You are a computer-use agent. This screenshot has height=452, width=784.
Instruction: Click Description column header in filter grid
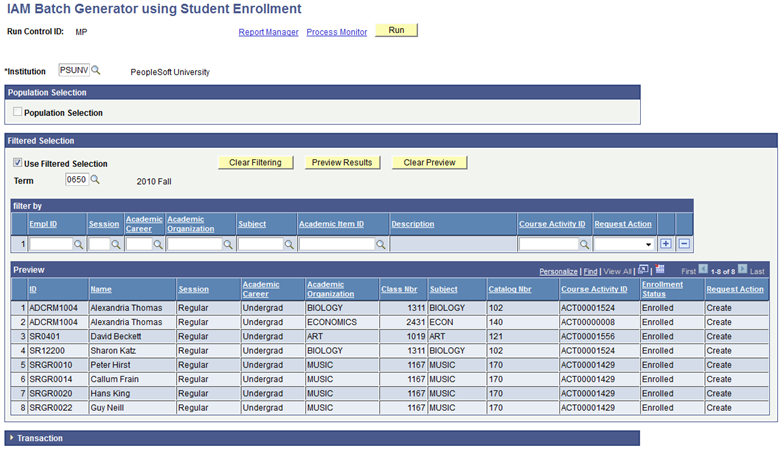click(x=412, y=224)
